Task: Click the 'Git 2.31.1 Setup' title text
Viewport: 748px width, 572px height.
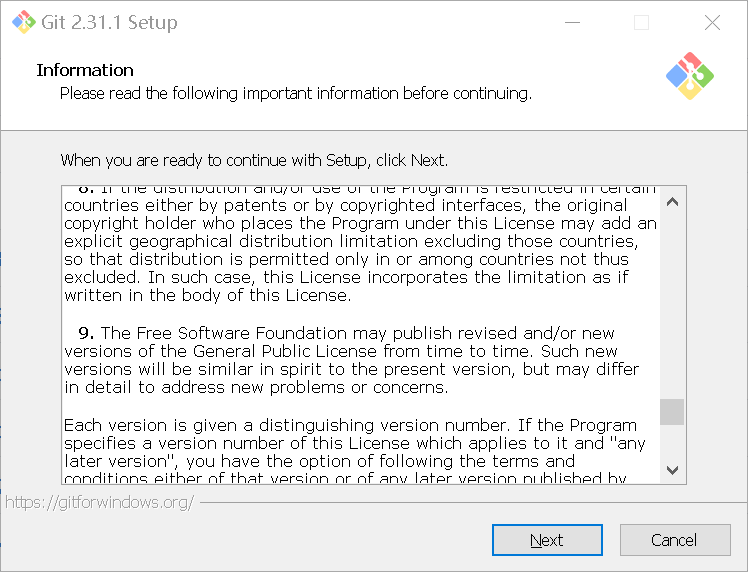Action: (110, 23)
